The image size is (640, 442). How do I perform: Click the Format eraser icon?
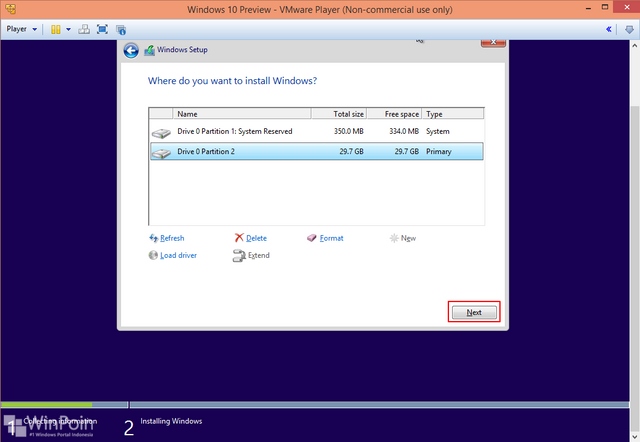[312, 238]
